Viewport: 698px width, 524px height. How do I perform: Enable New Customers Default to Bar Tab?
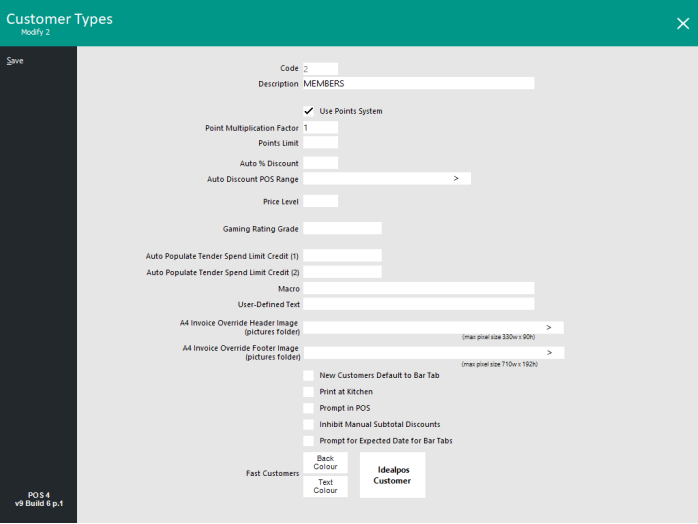pyautogui.click(x=308, y=375)
